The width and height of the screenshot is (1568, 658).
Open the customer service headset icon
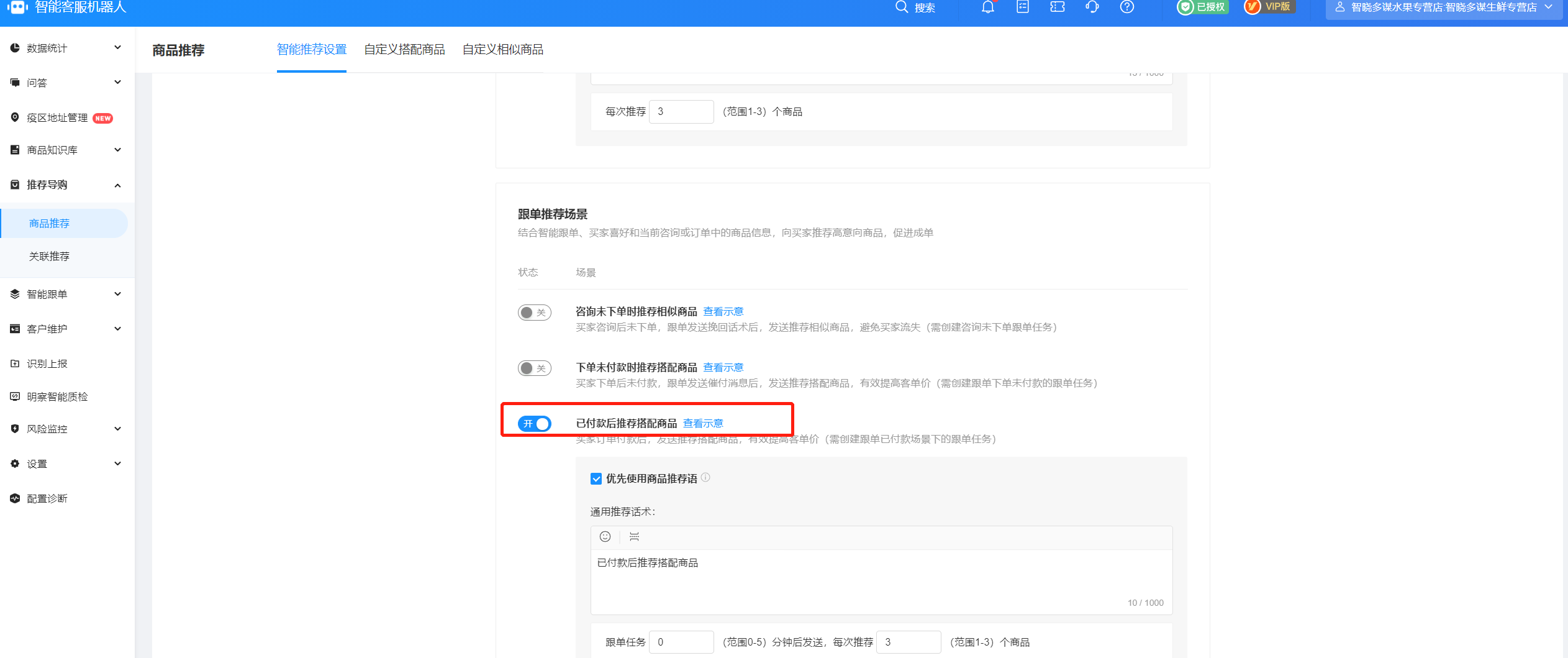(x=1092, y=7)
